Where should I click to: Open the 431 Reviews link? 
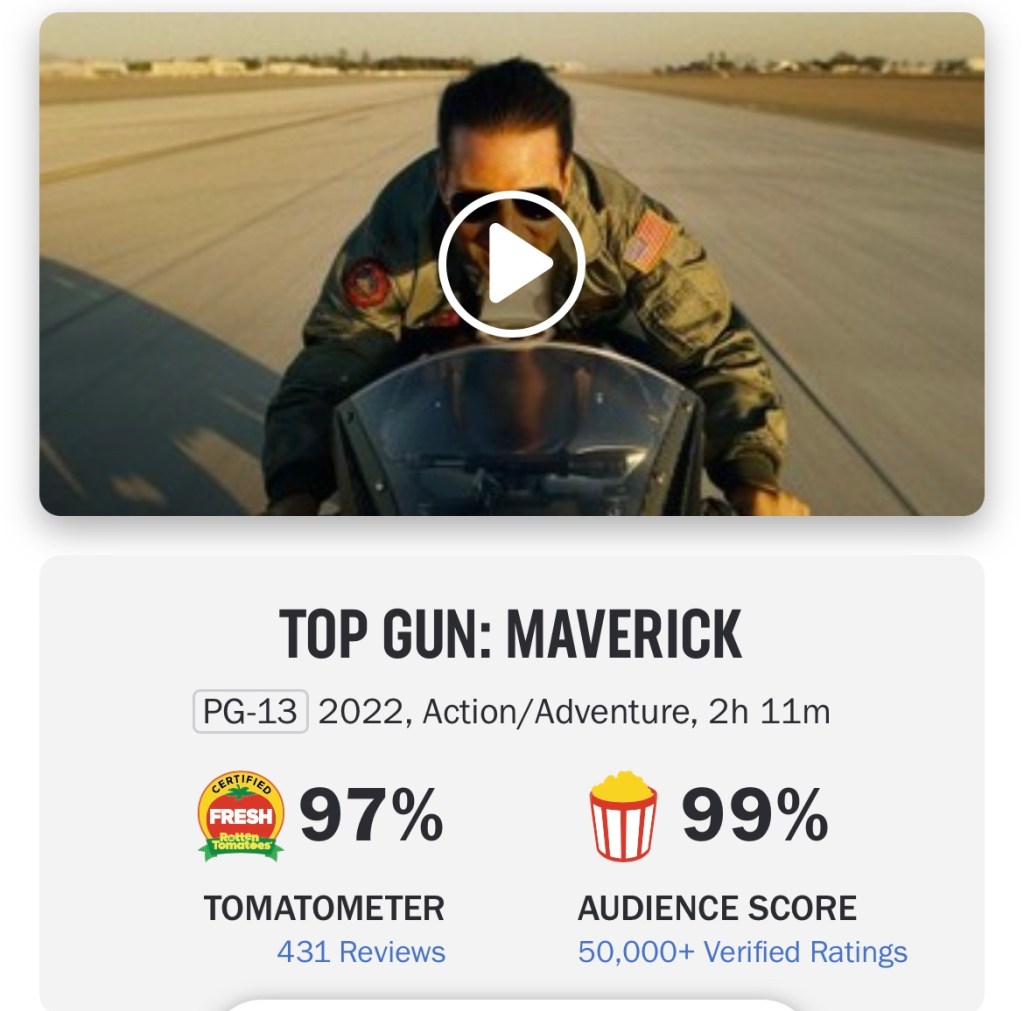pos(361,952)
